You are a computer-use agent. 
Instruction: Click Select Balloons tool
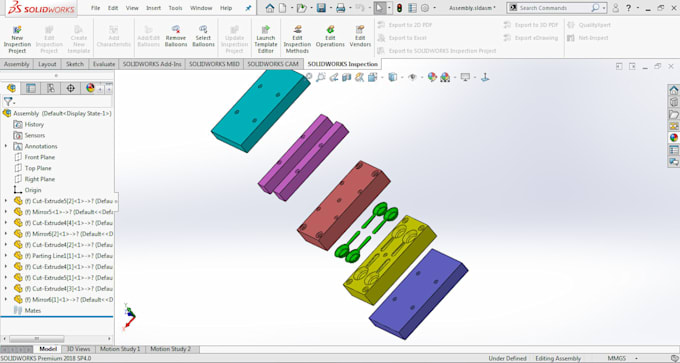click(x=203, y=36)
